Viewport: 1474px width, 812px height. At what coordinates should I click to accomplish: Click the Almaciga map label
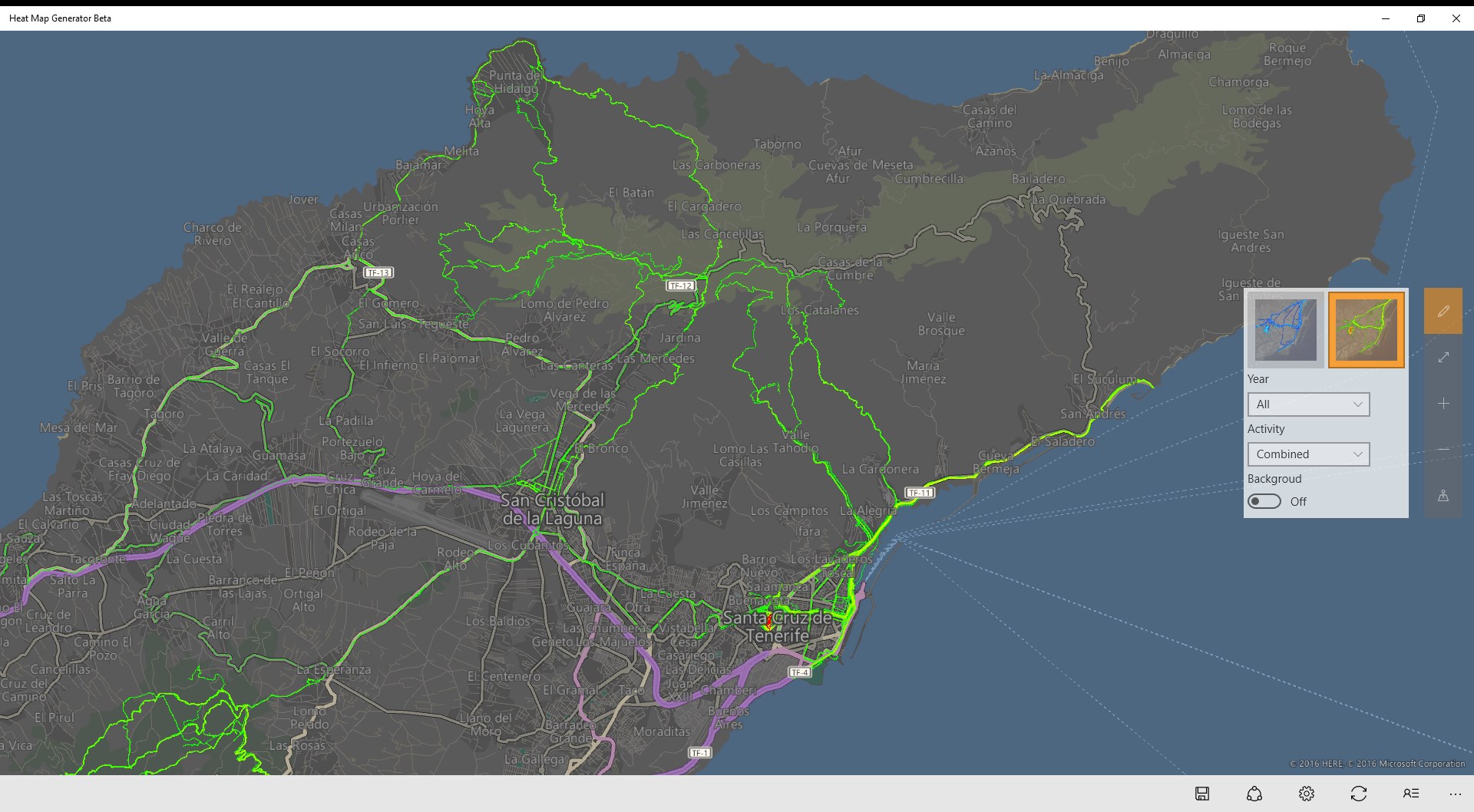click(1184, 54)
